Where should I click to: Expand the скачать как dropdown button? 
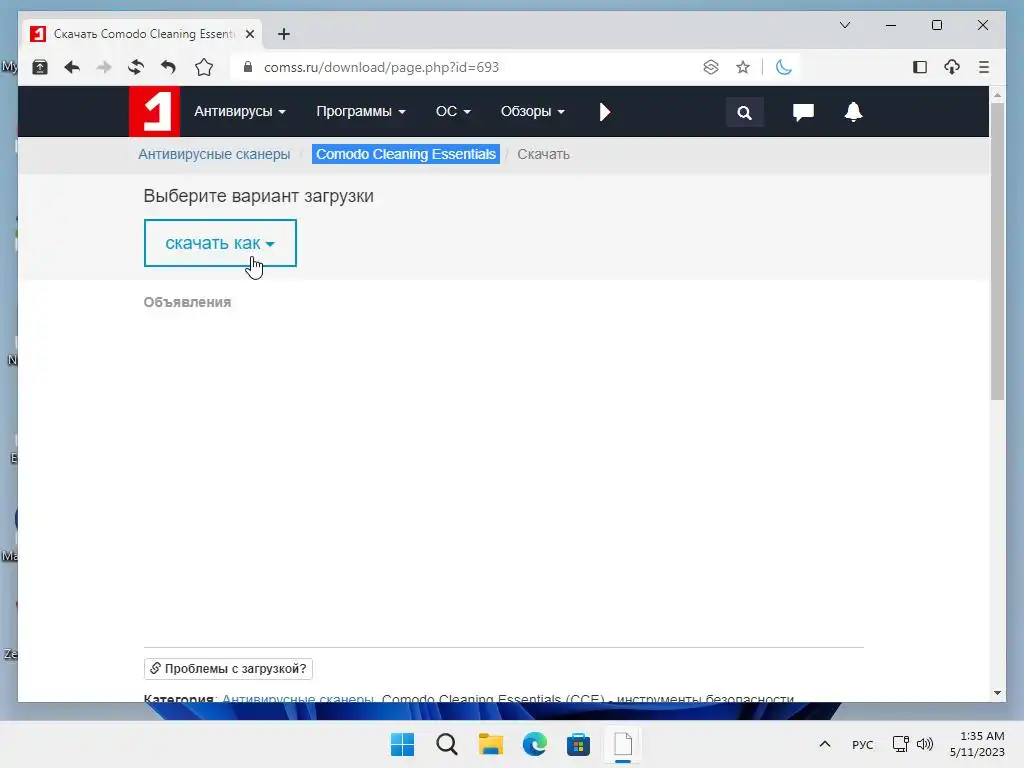coord(220,243)
